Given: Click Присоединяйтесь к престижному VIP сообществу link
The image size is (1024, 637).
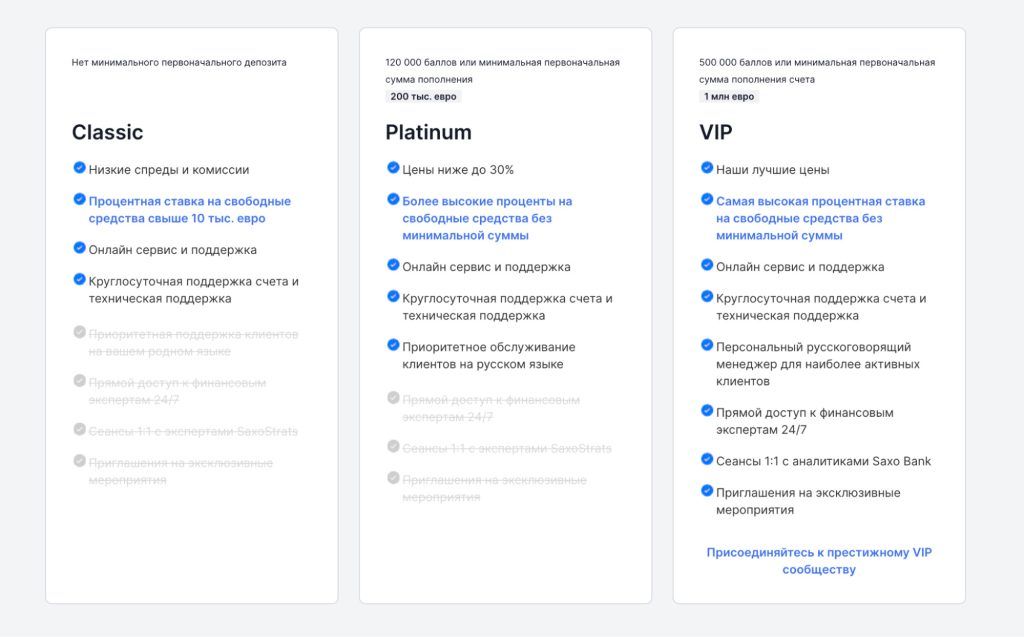Looking at the screenshot, I should click(x=819, y=561).
